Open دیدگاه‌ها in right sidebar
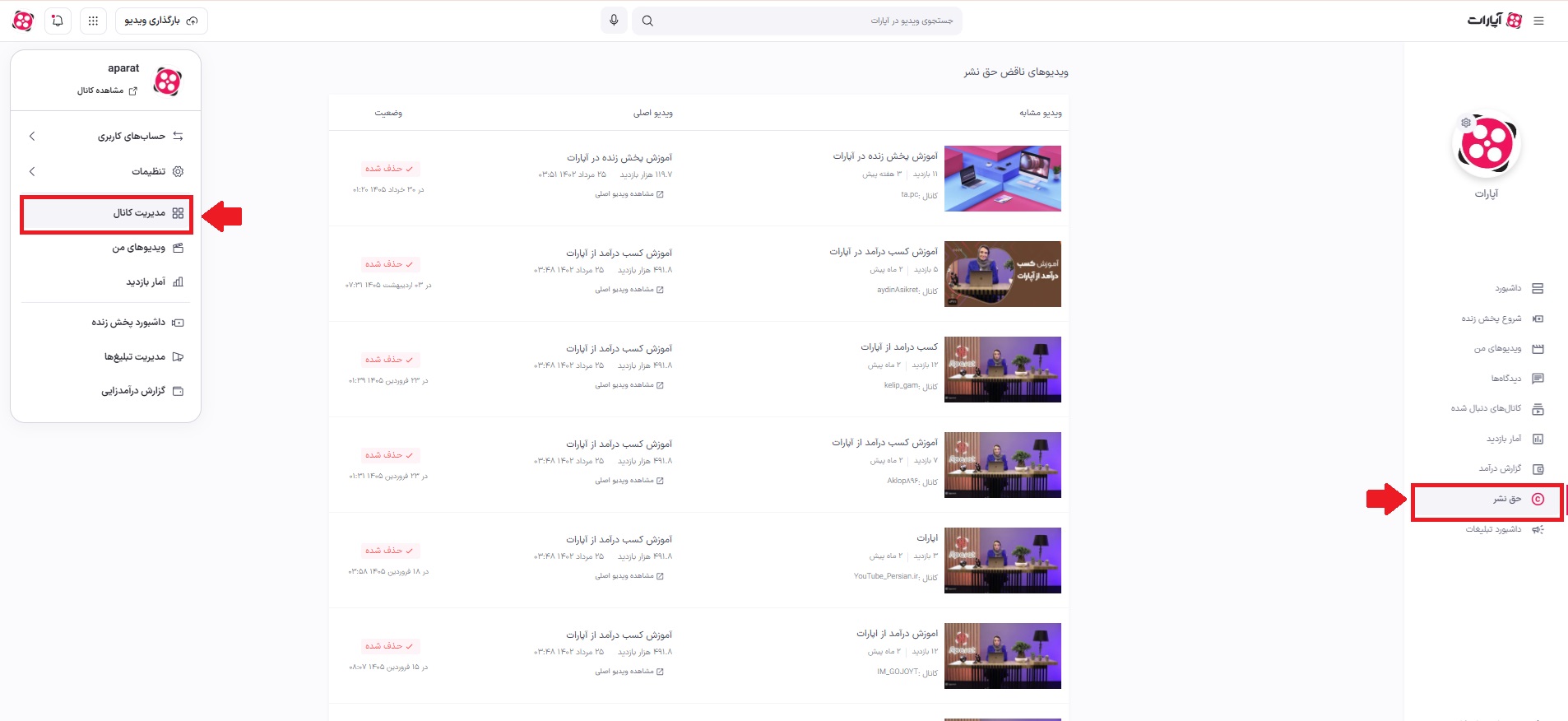 pos(1517,379)
